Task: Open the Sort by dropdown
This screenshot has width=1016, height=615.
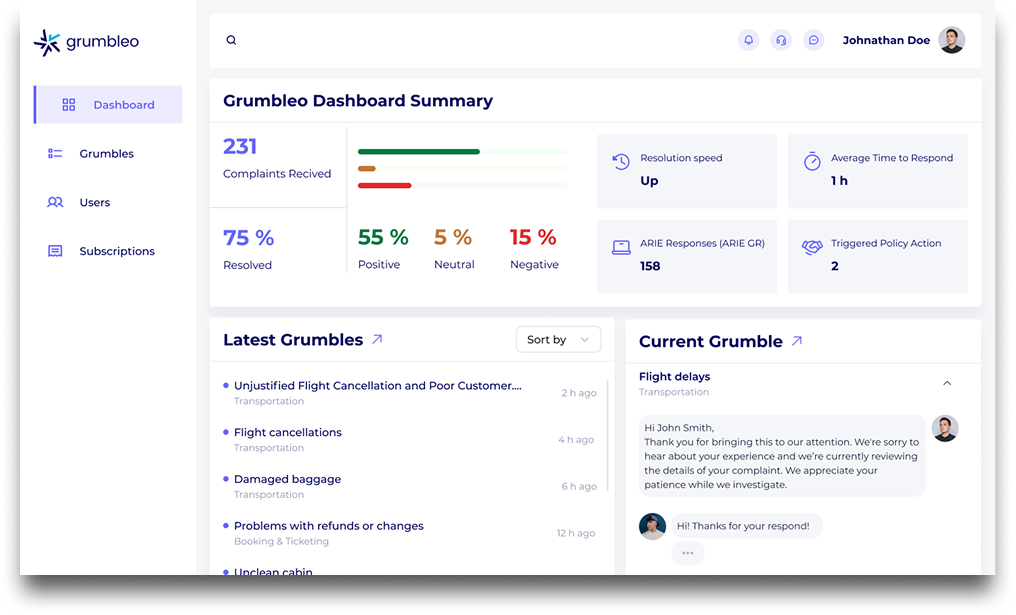Action: (558, 339)
